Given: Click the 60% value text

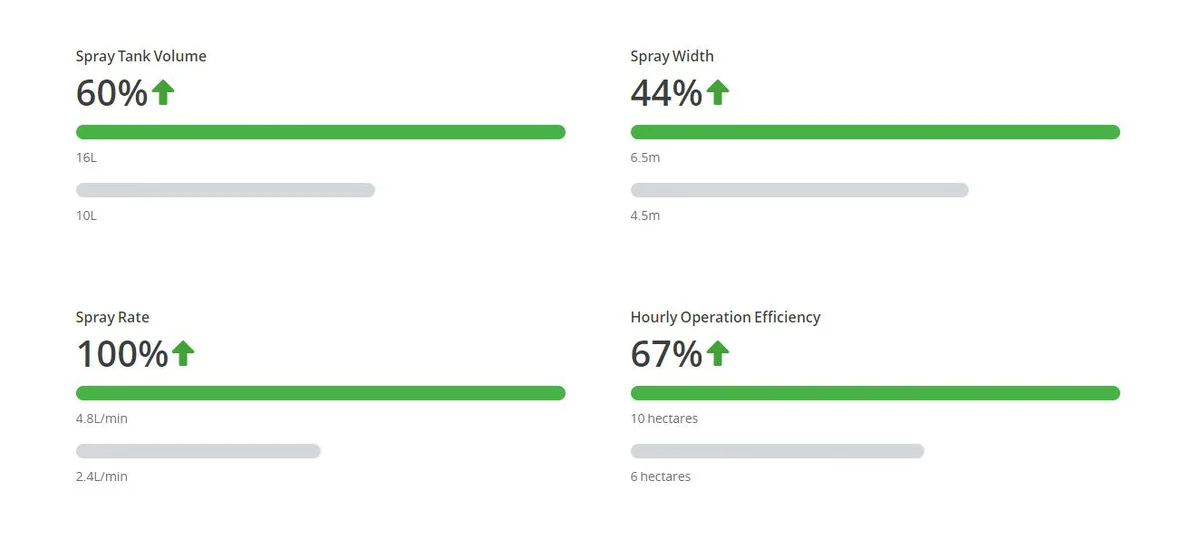Looking at the screenshot, I should (112, 93).
